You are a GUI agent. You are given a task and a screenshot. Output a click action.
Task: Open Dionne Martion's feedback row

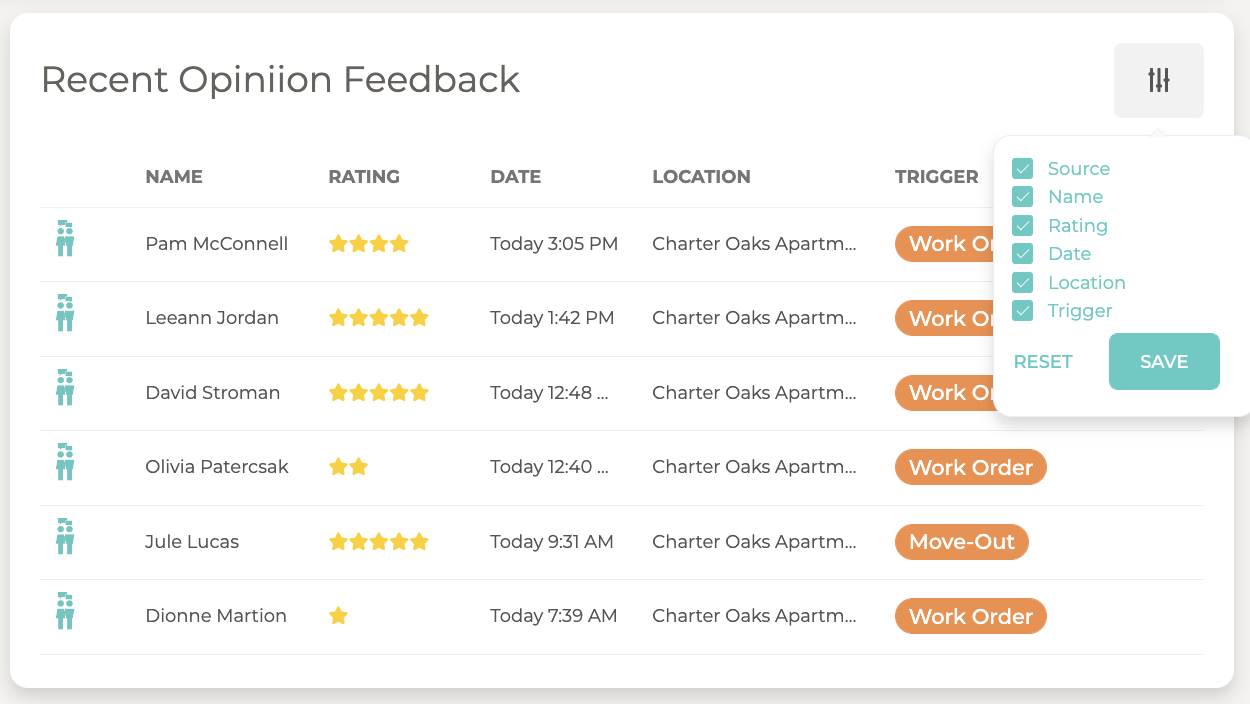[x=622, y=617]
